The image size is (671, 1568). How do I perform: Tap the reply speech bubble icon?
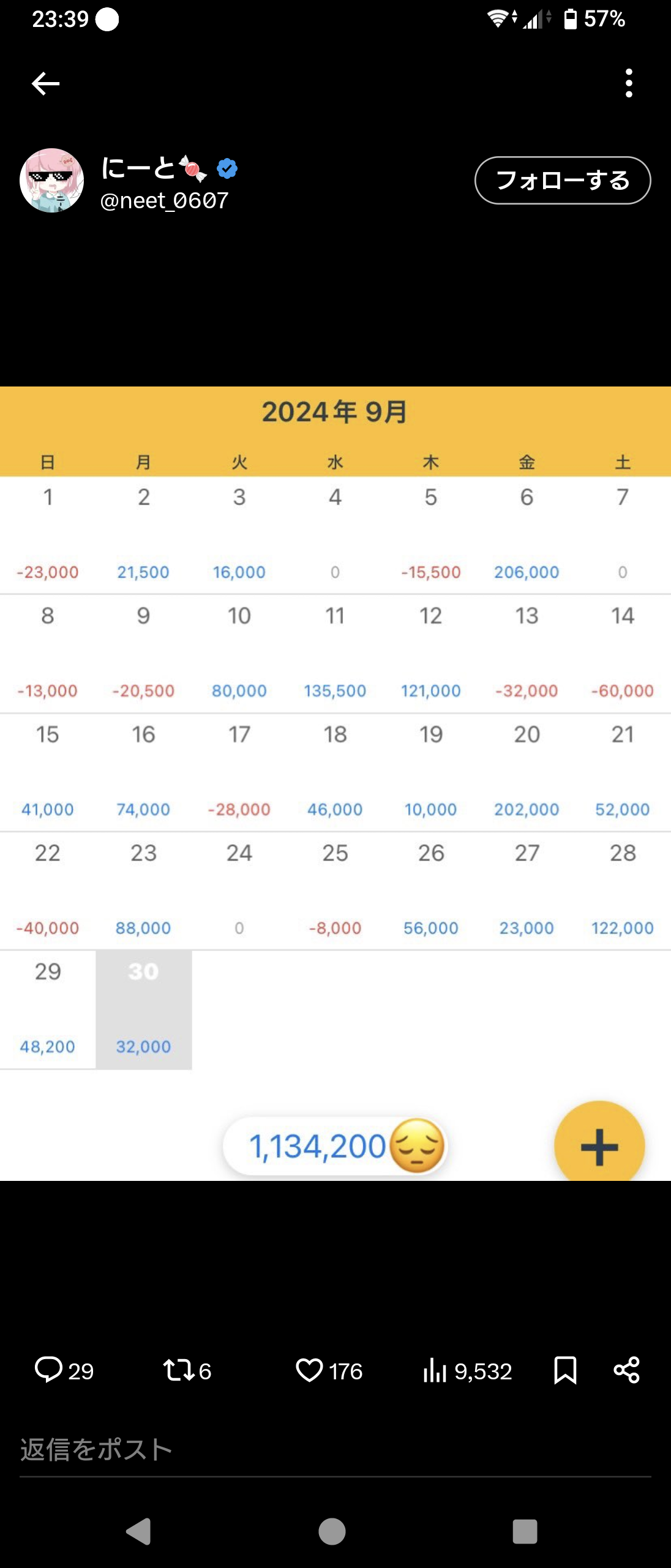(49, 1370)
